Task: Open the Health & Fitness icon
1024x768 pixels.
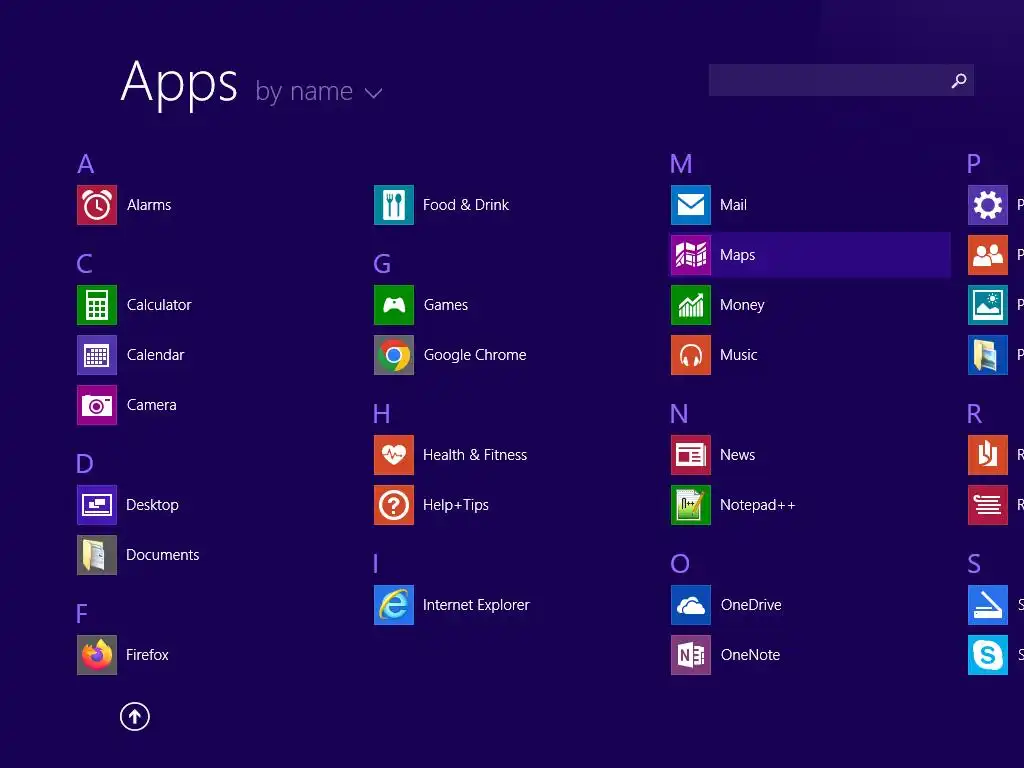Action: pyautogui.click(x=394, y=455)
